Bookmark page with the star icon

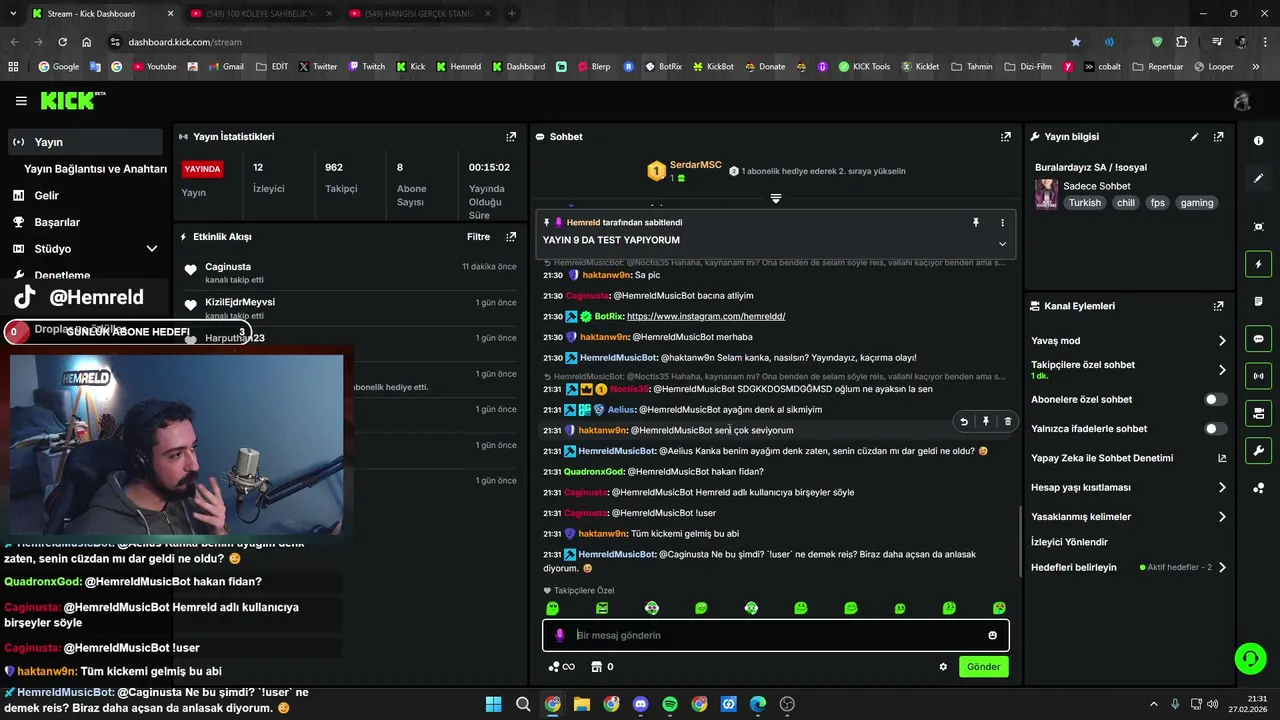click(x=1076, y=42)
